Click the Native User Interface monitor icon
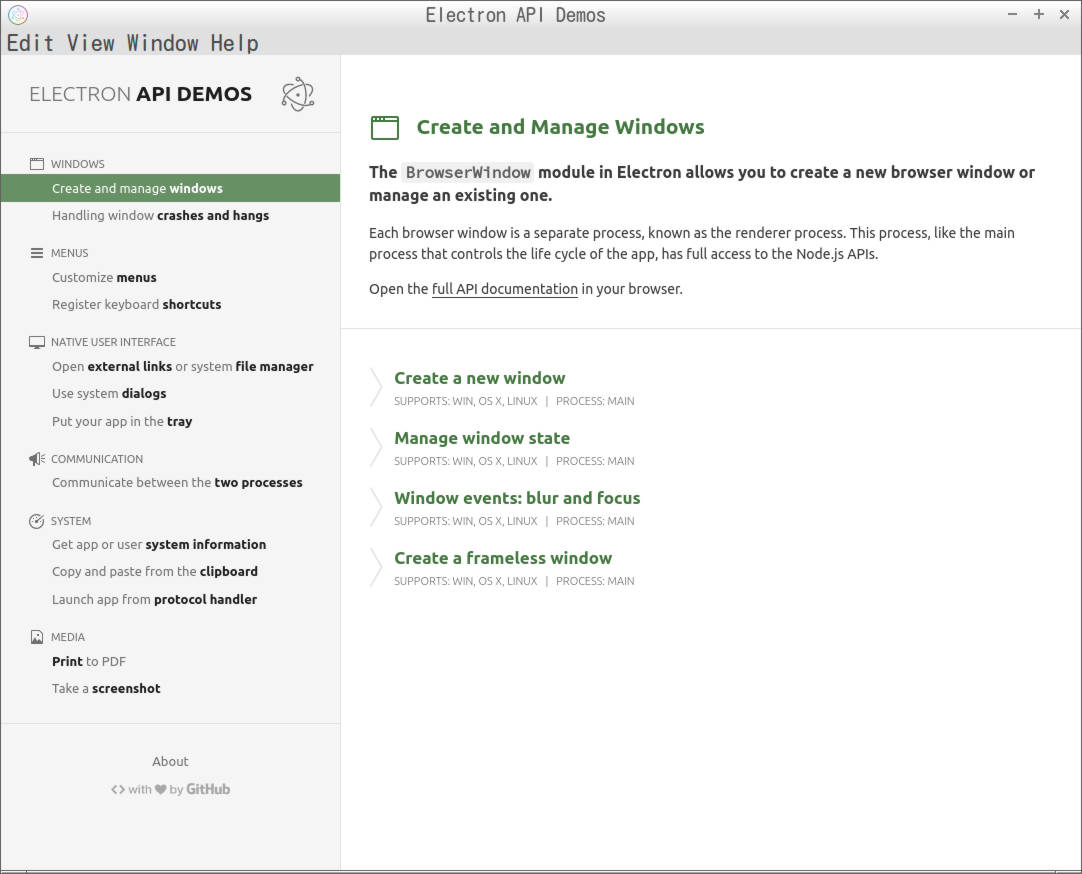The width and height of the screenshot is (1082, 874). coord(37,342)
